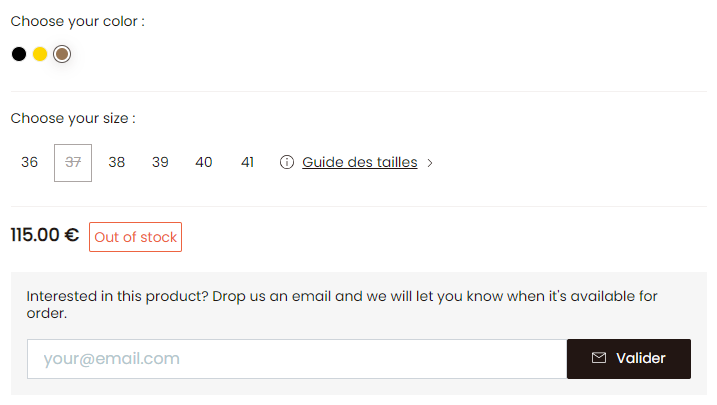The width and height of the screenshot is (717, 405).
Task: Focus the your@email.com input field
Action: tap(297, 359)
